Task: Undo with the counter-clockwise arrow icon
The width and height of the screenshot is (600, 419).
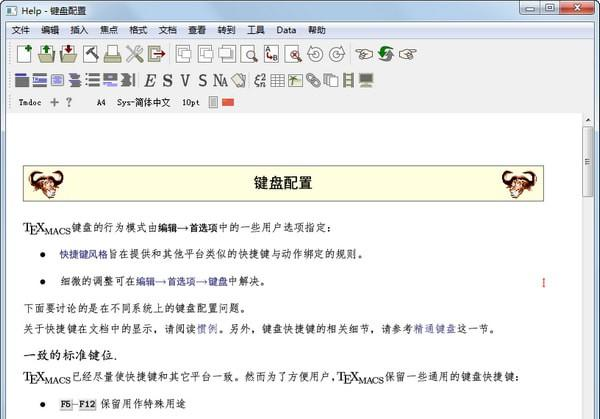Action: pyautogui.click(x=315, y=54)
